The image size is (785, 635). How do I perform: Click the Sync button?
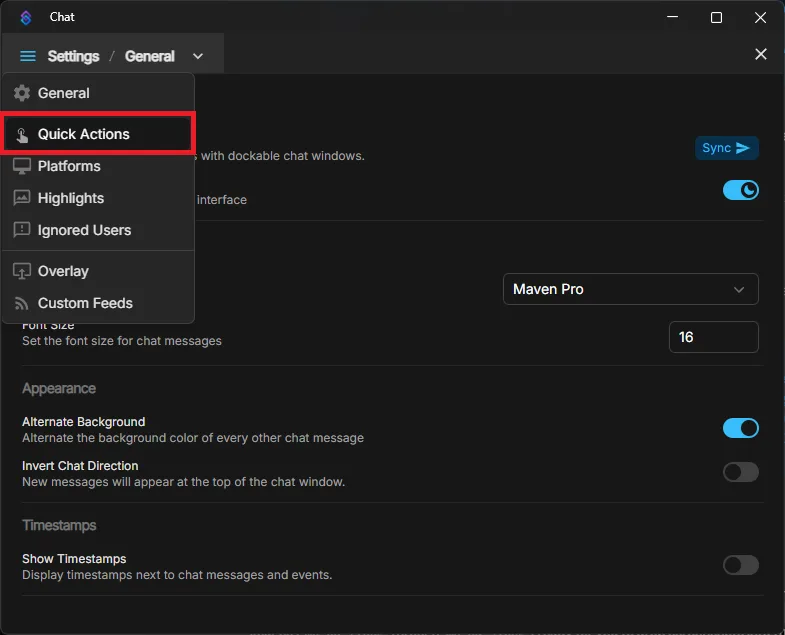(726, 148)
